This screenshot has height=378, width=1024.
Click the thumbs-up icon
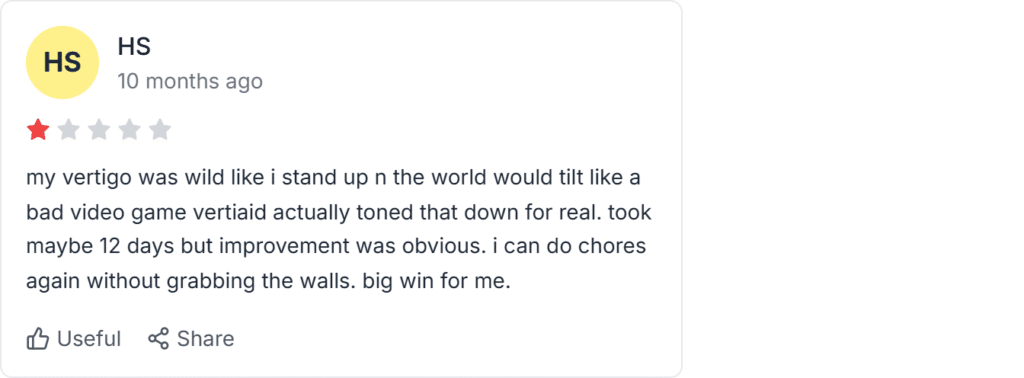(x=38, y=339)
